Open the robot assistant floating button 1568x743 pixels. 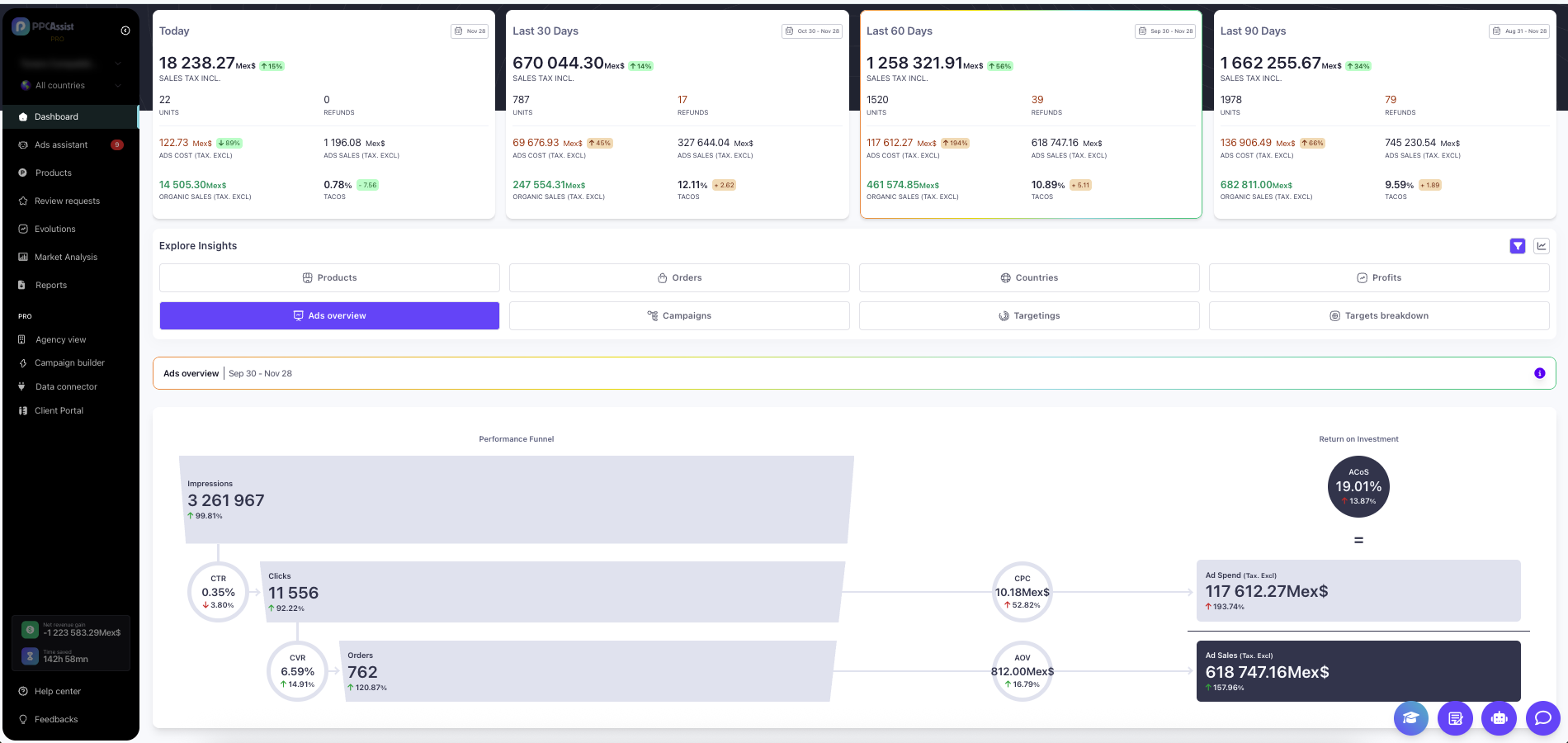pyautogui.click(x=1499, y=717)
